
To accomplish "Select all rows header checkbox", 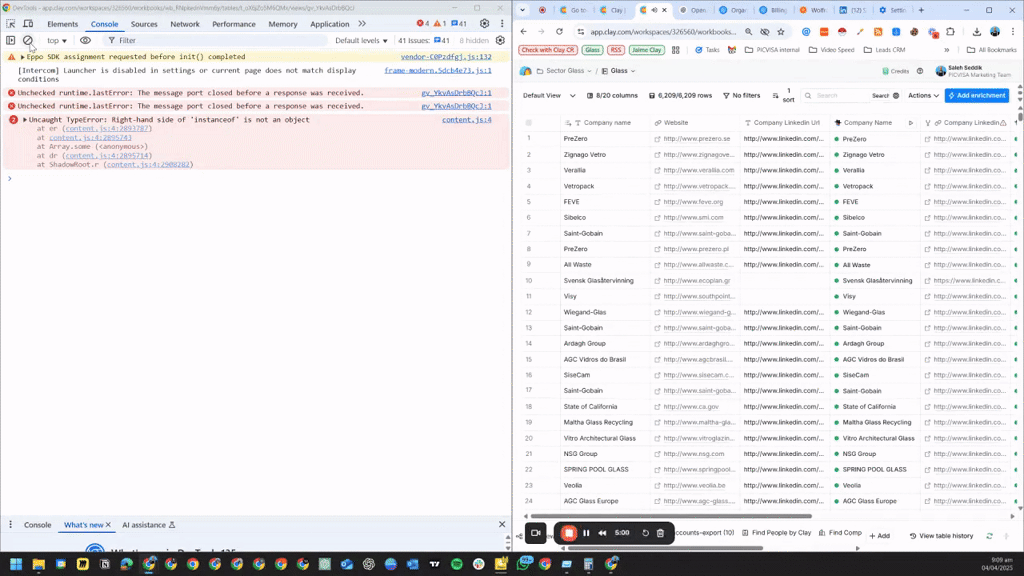I will 528,123.
